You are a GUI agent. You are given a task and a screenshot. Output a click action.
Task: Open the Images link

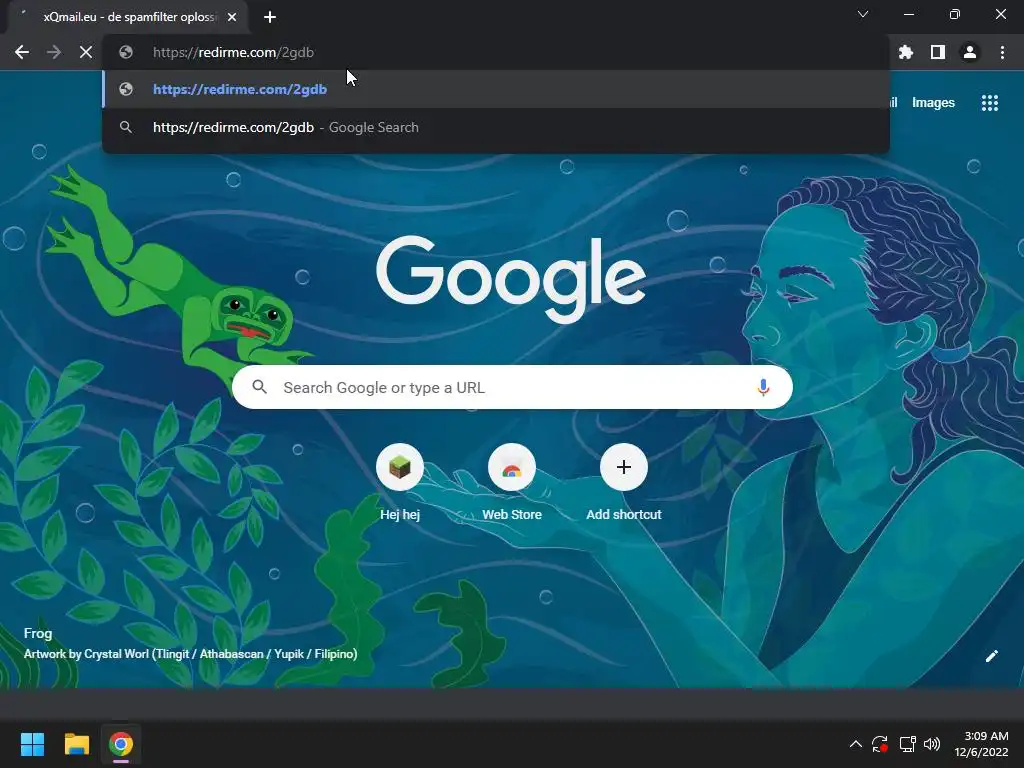(x=933, y=103)
